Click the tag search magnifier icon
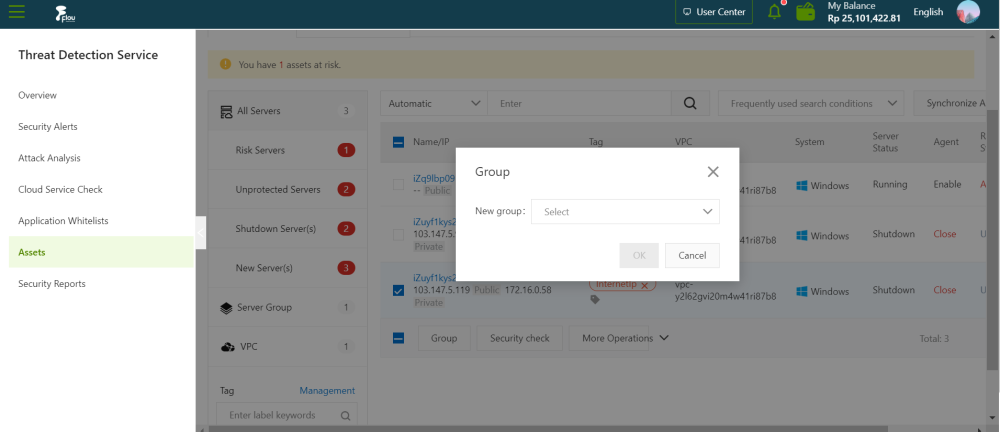1000x432 pixels. (x=345, y=415)
